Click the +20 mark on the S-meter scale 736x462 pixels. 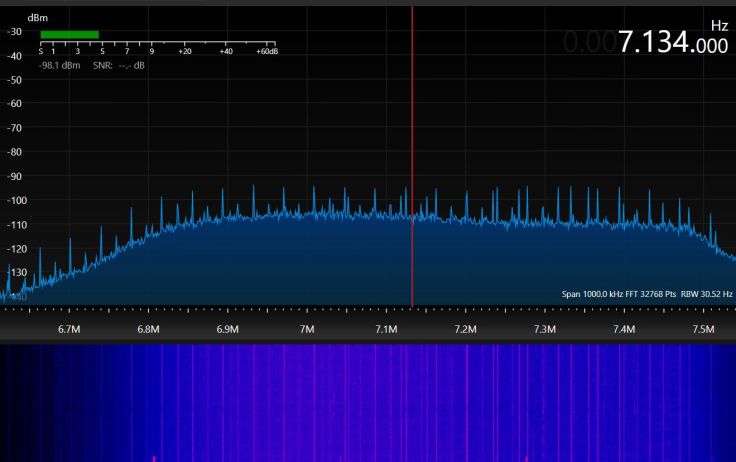[185, 50]
